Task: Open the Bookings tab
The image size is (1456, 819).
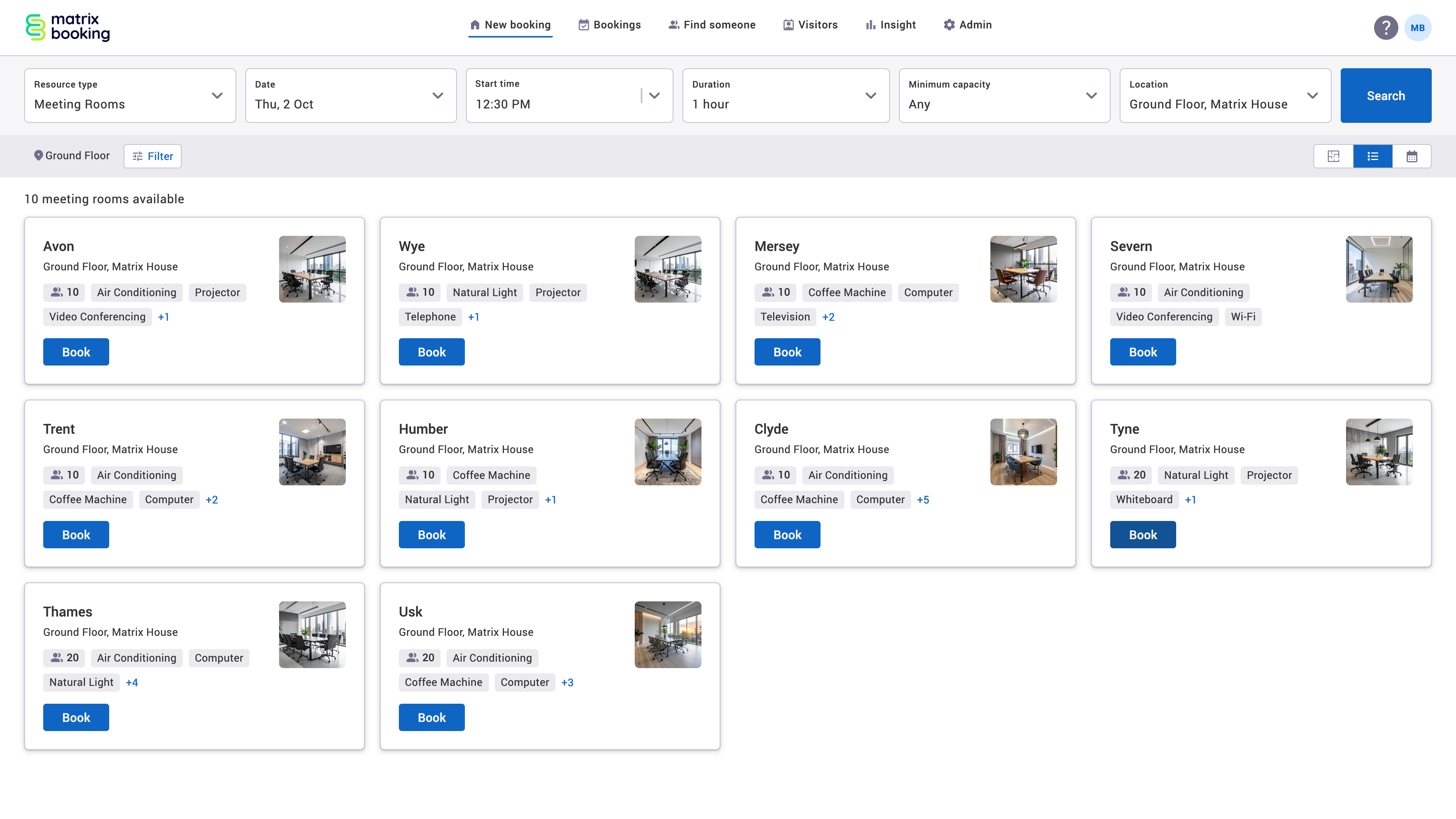Action: coord(609,25)
